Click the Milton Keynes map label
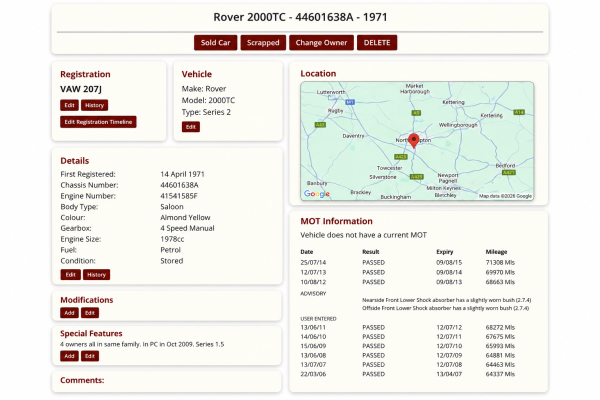 click(x=443, y=188)
